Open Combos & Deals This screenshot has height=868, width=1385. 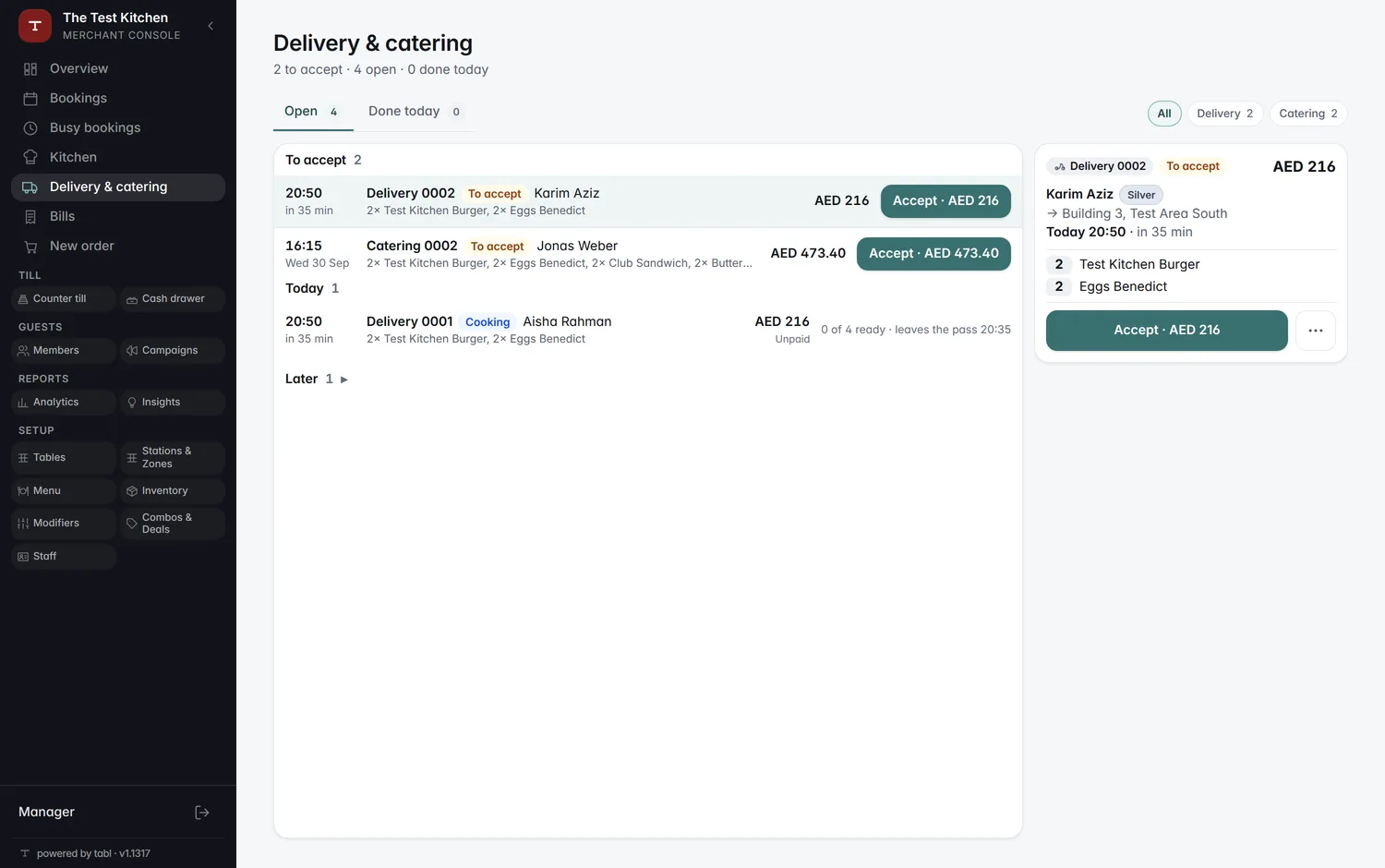pos(173,524)
